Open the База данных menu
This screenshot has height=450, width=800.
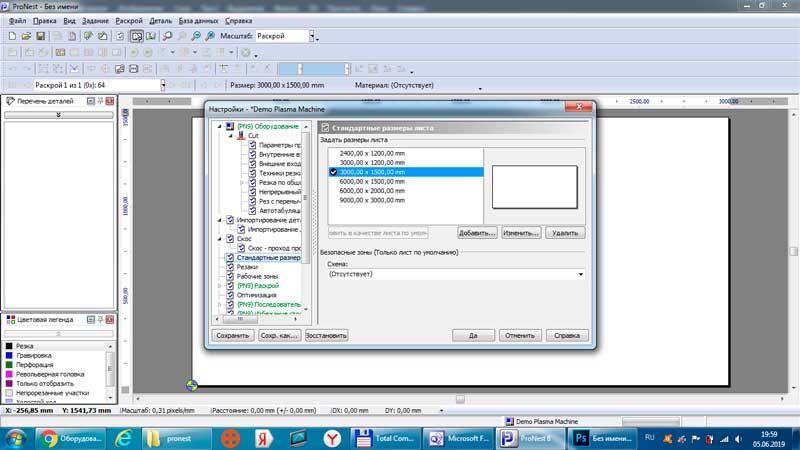pos(198,21)
